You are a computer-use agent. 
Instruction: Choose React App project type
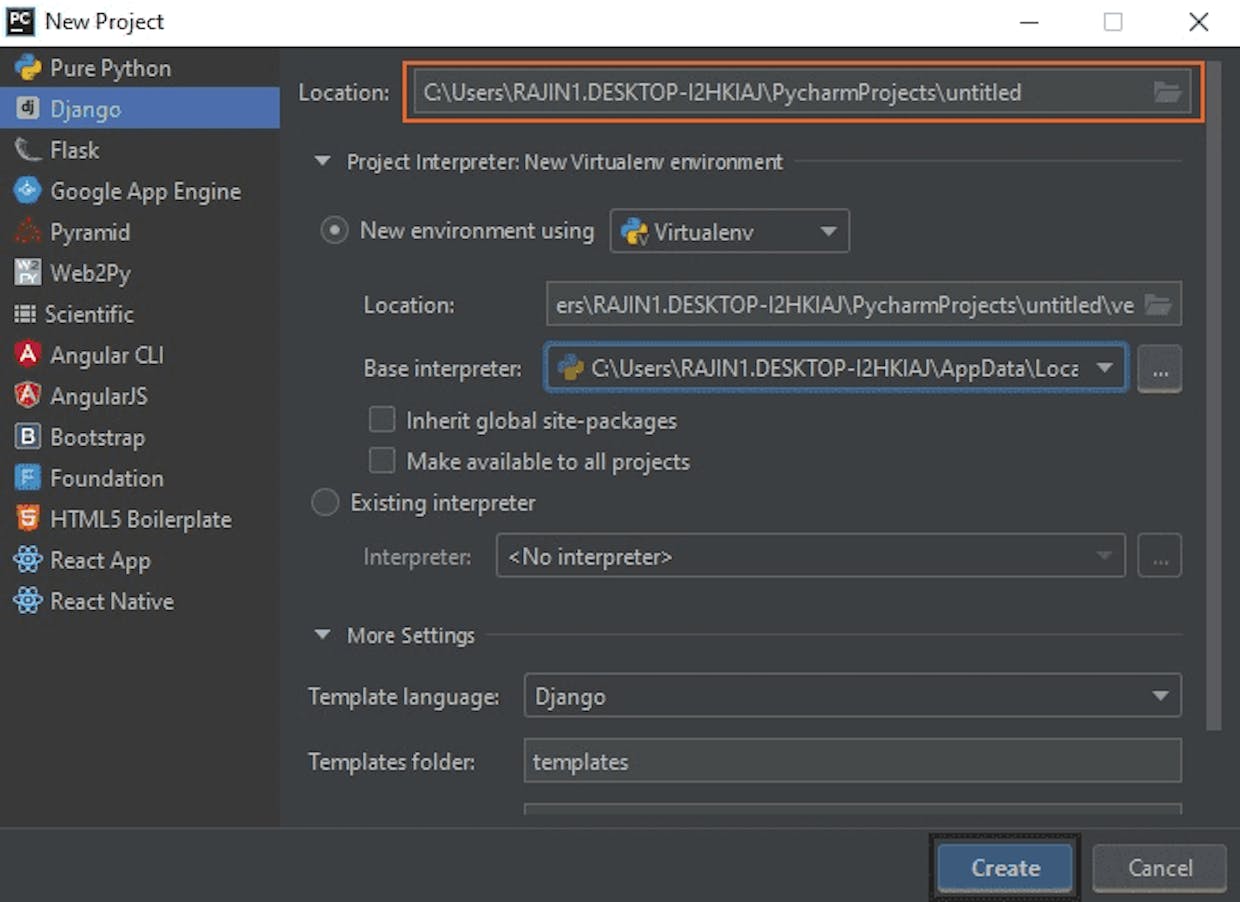click(140, 560)
